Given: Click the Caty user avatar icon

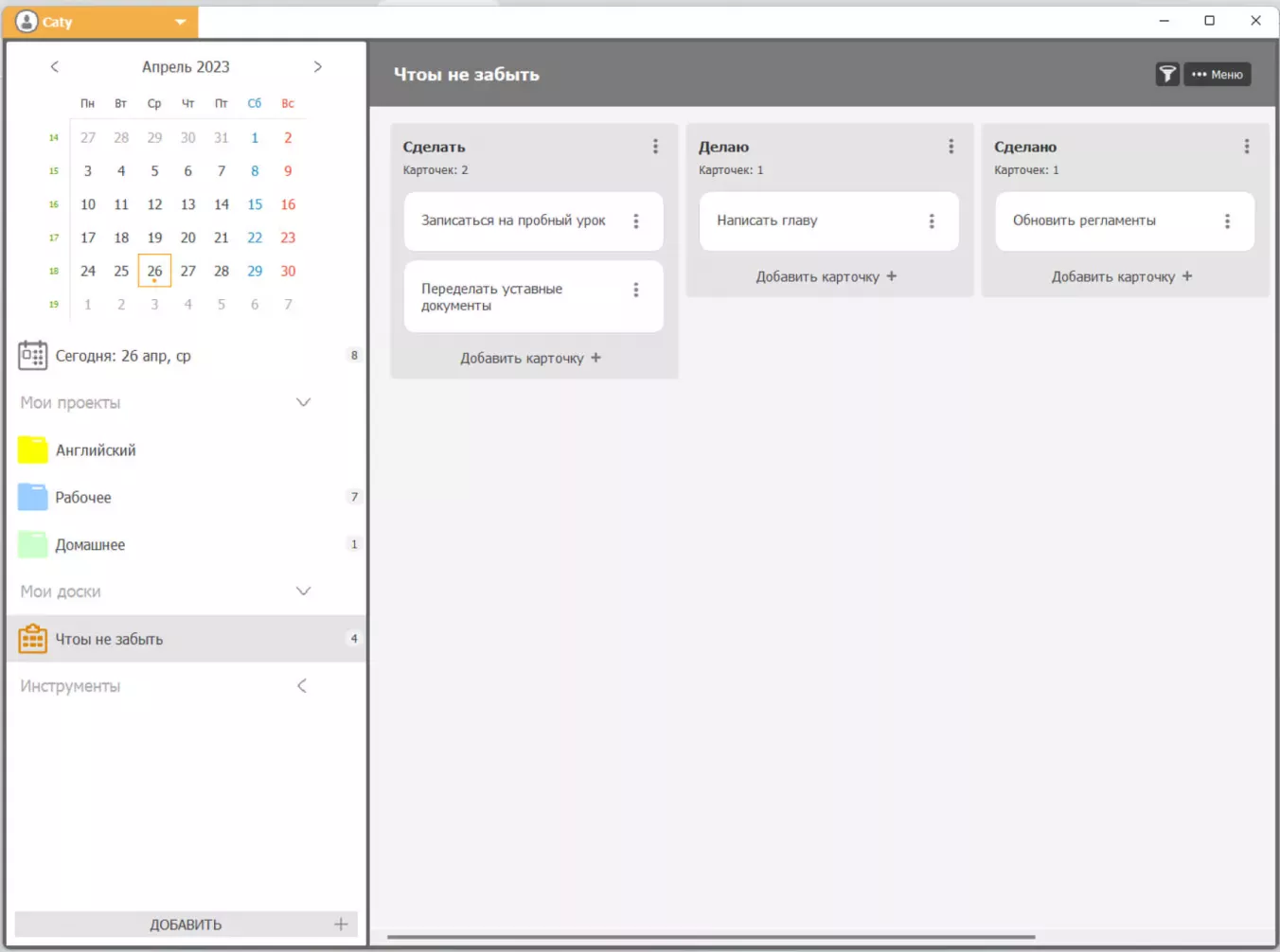Looking at the screenshot, I should [x=27, y=22].
